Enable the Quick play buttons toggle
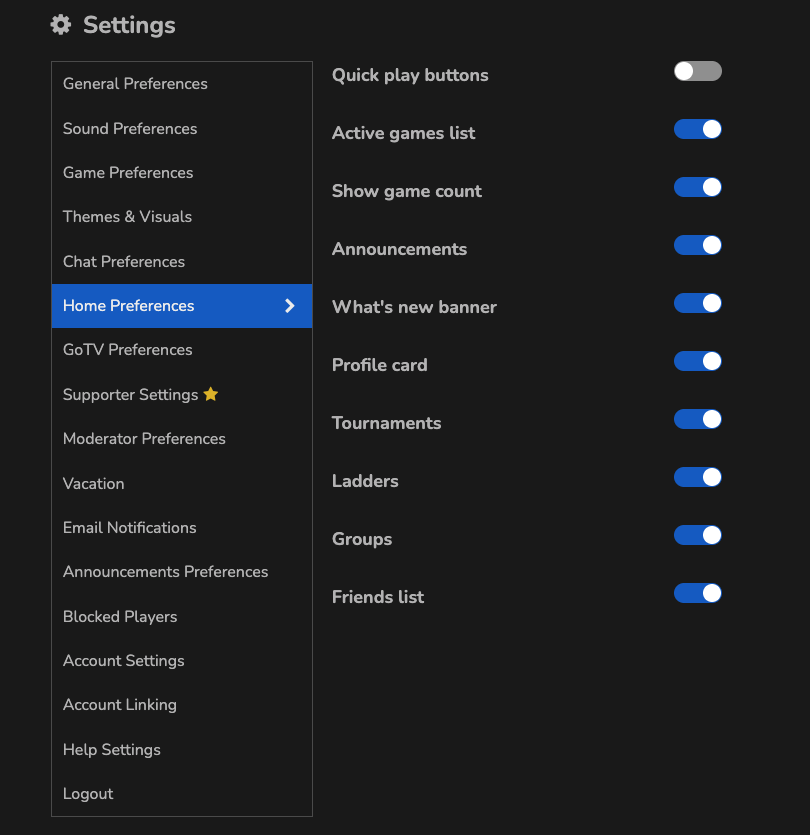 click(x=697, y=71)
